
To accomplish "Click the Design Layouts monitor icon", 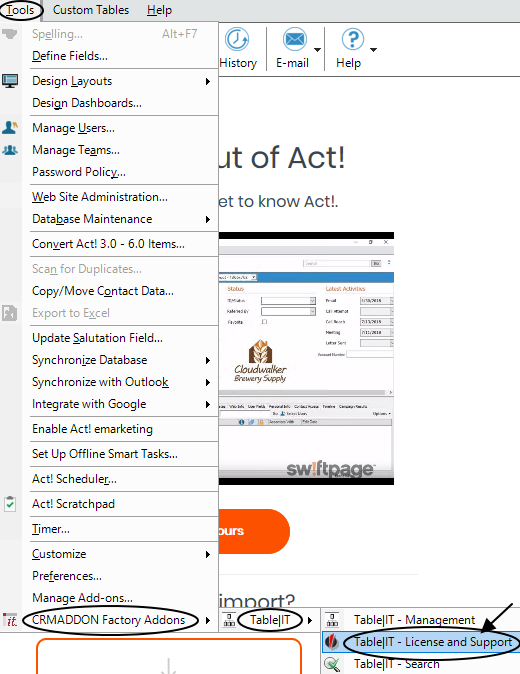I will coord(10,81).
